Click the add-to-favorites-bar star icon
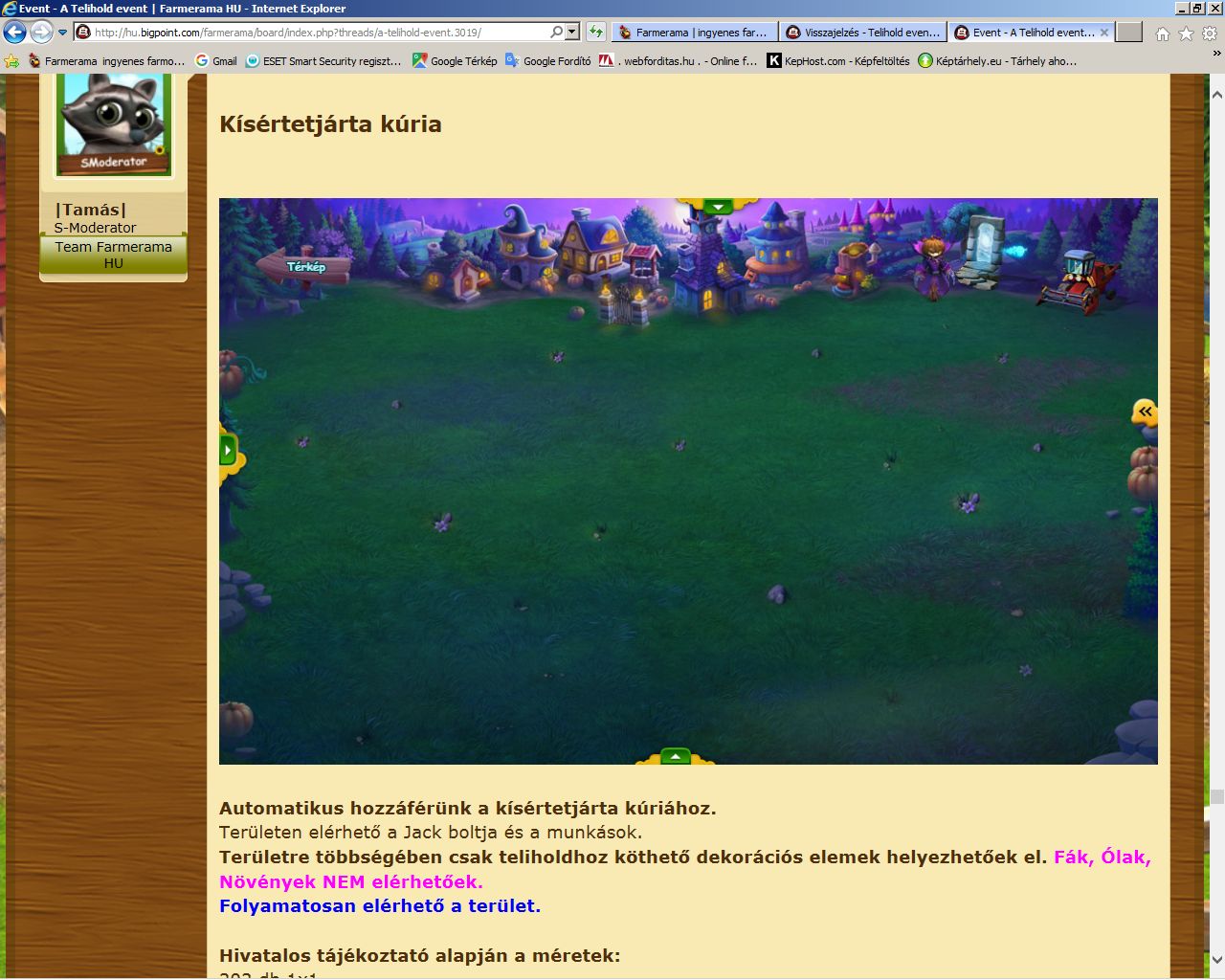1225x980 pixels. pos(11,60)
